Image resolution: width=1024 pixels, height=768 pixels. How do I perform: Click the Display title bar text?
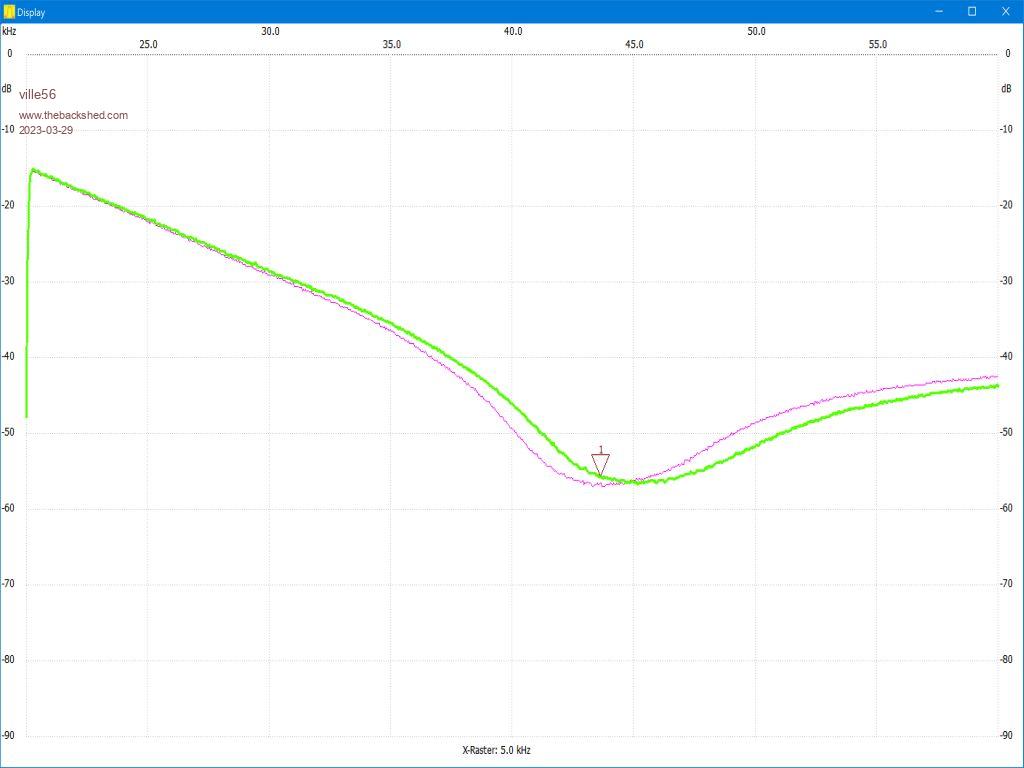tap(31, 12)
